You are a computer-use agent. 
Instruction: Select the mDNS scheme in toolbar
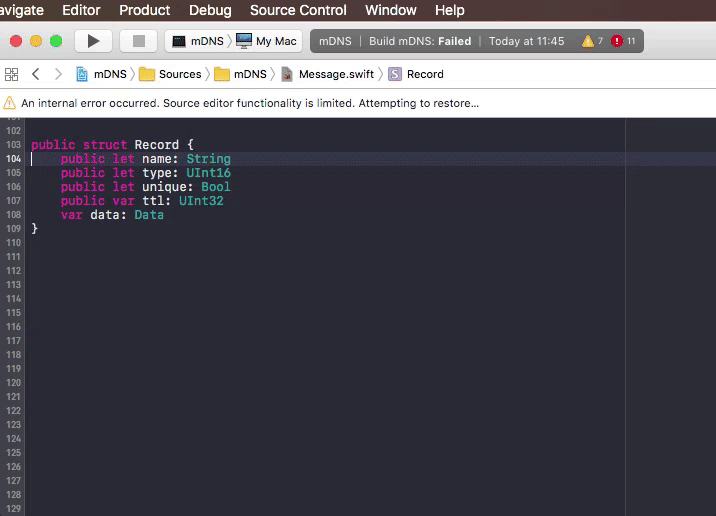coord(198,41)
